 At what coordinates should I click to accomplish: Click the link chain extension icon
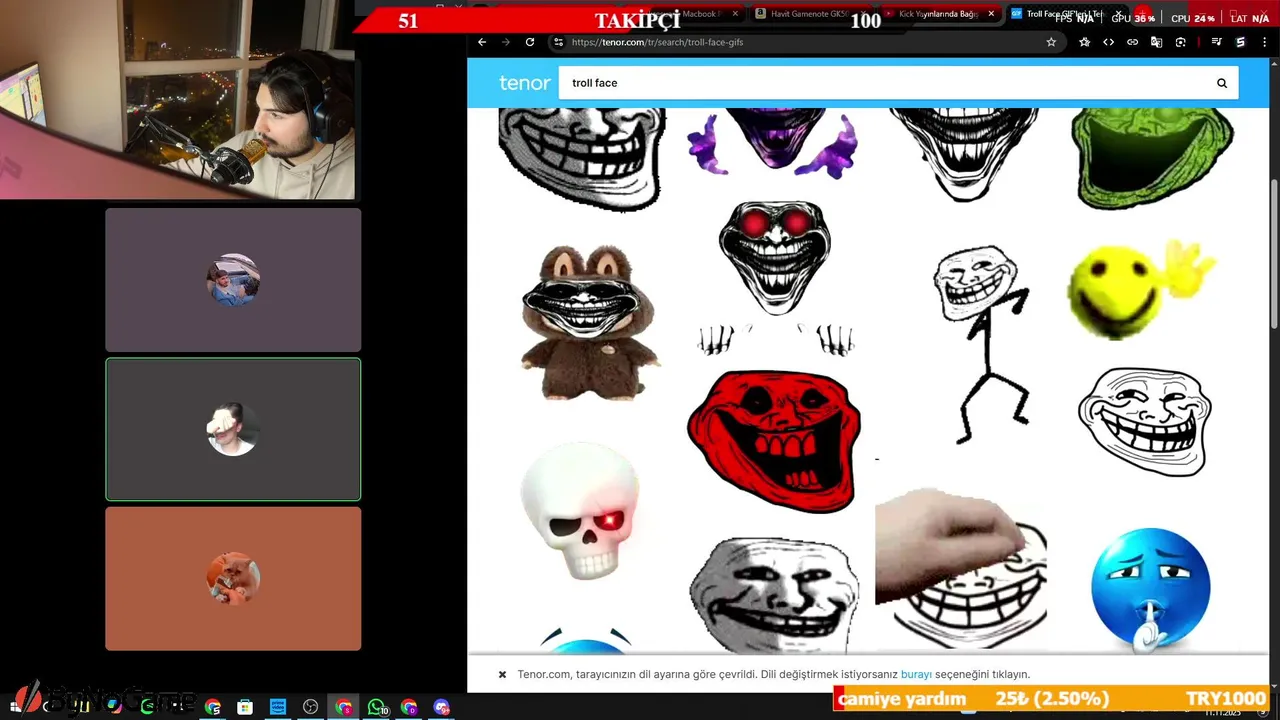pyautogui.click(x=1132, y=42)
